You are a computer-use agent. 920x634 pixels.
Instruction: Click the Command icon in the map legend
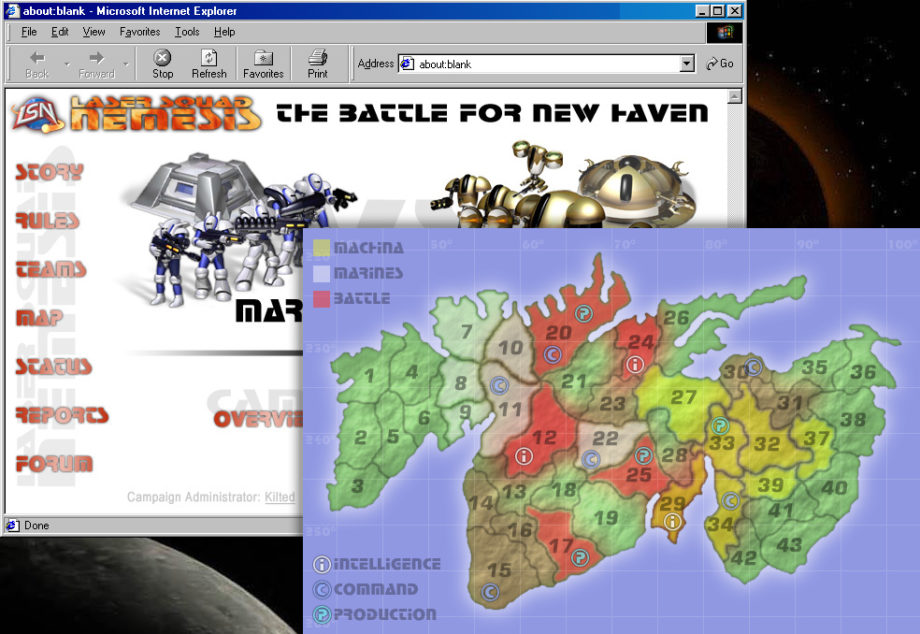322,589
